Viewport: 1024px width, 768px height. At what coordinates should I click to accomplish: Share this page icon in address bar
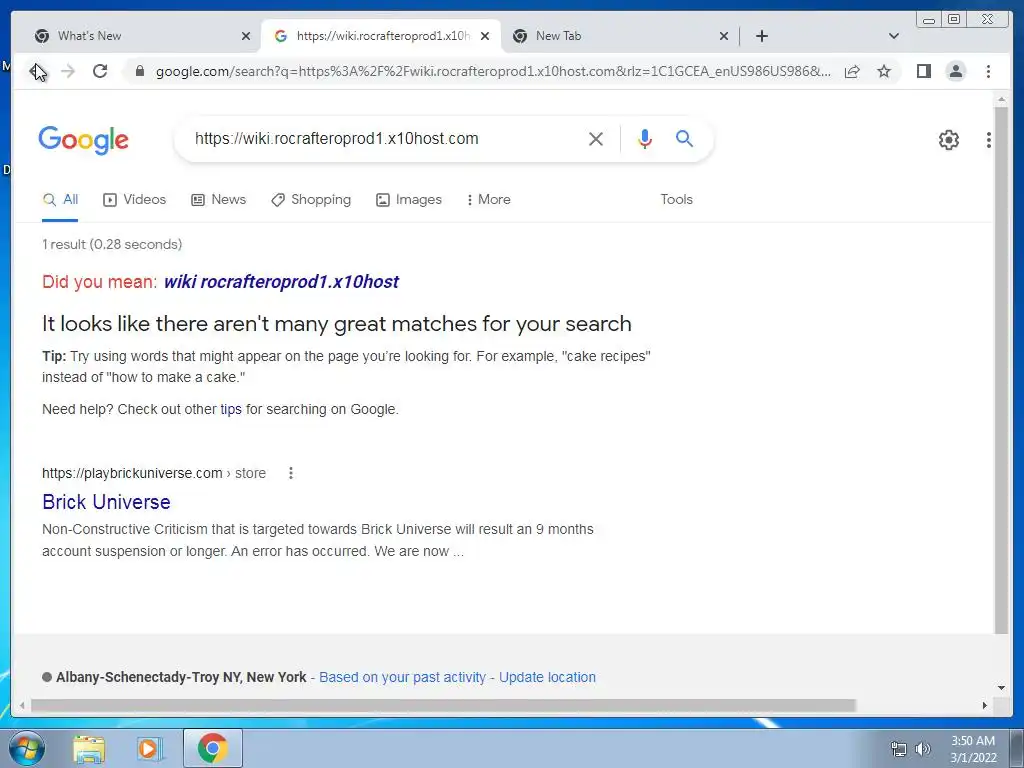852,71
